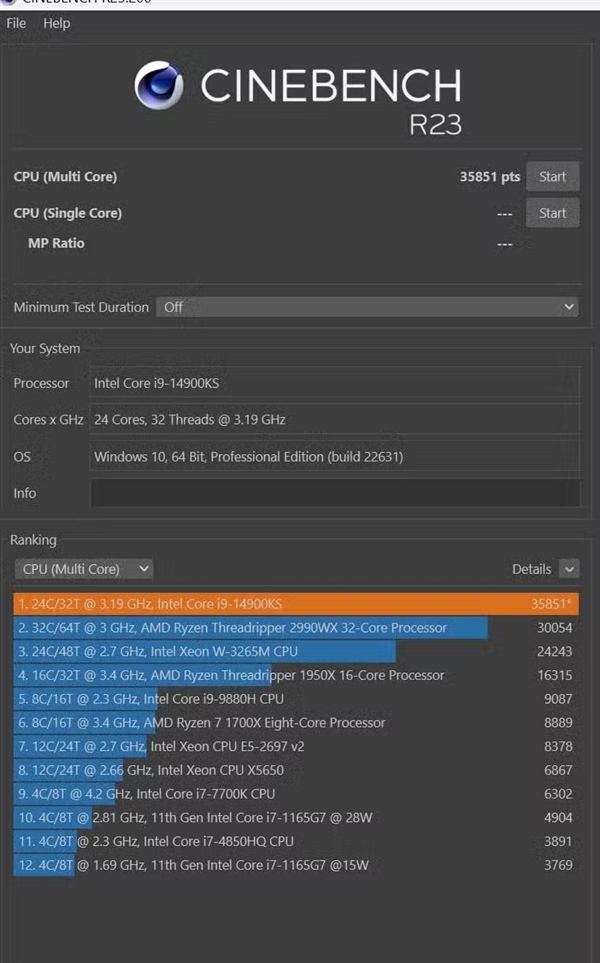600x963 pixels.
Task: Click the Cinebench logo in the header
Action: (155, 88)
